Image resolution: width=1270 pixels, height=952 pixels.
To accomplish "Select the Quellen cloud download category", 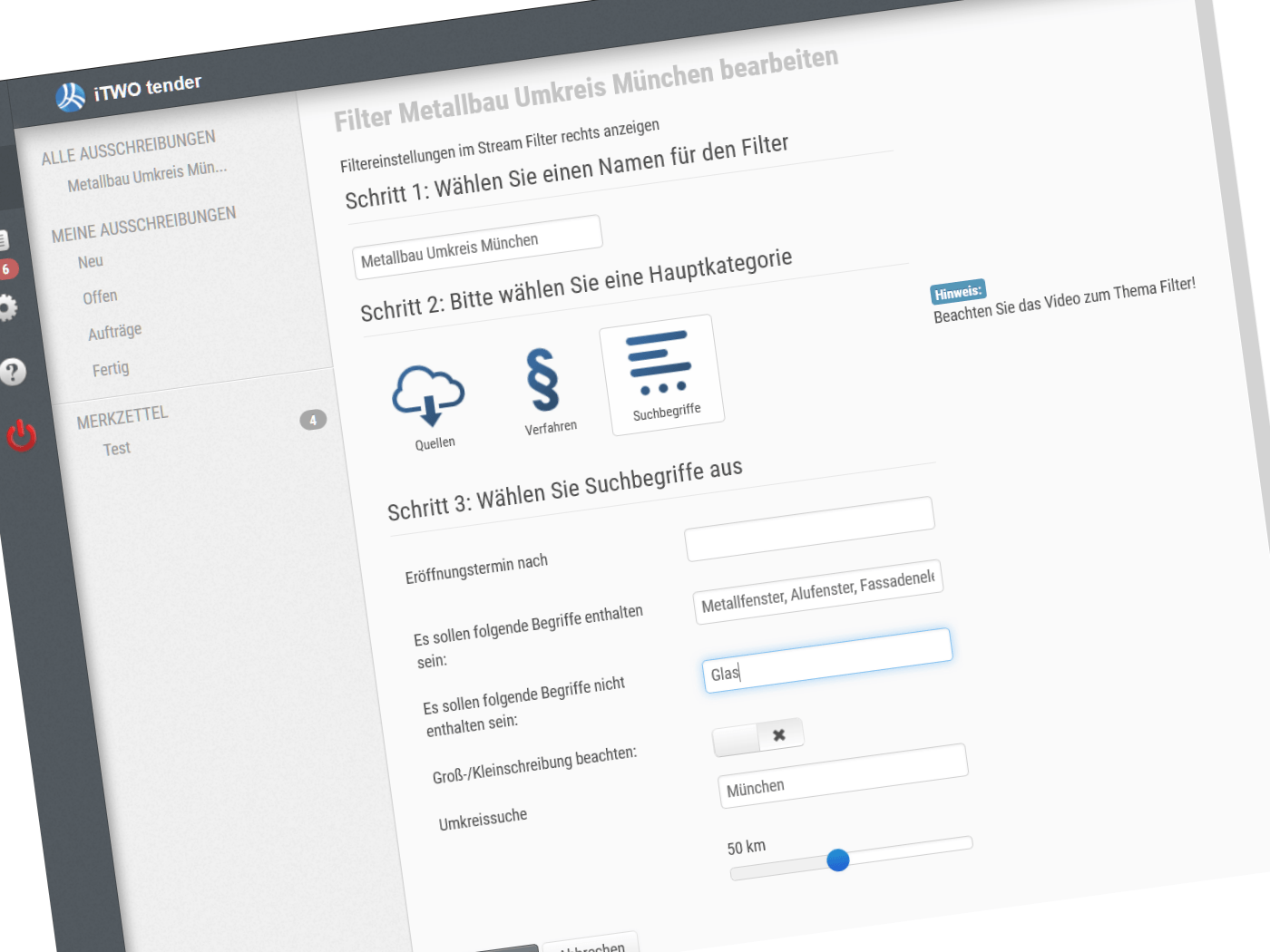I will tap(430, 409).
